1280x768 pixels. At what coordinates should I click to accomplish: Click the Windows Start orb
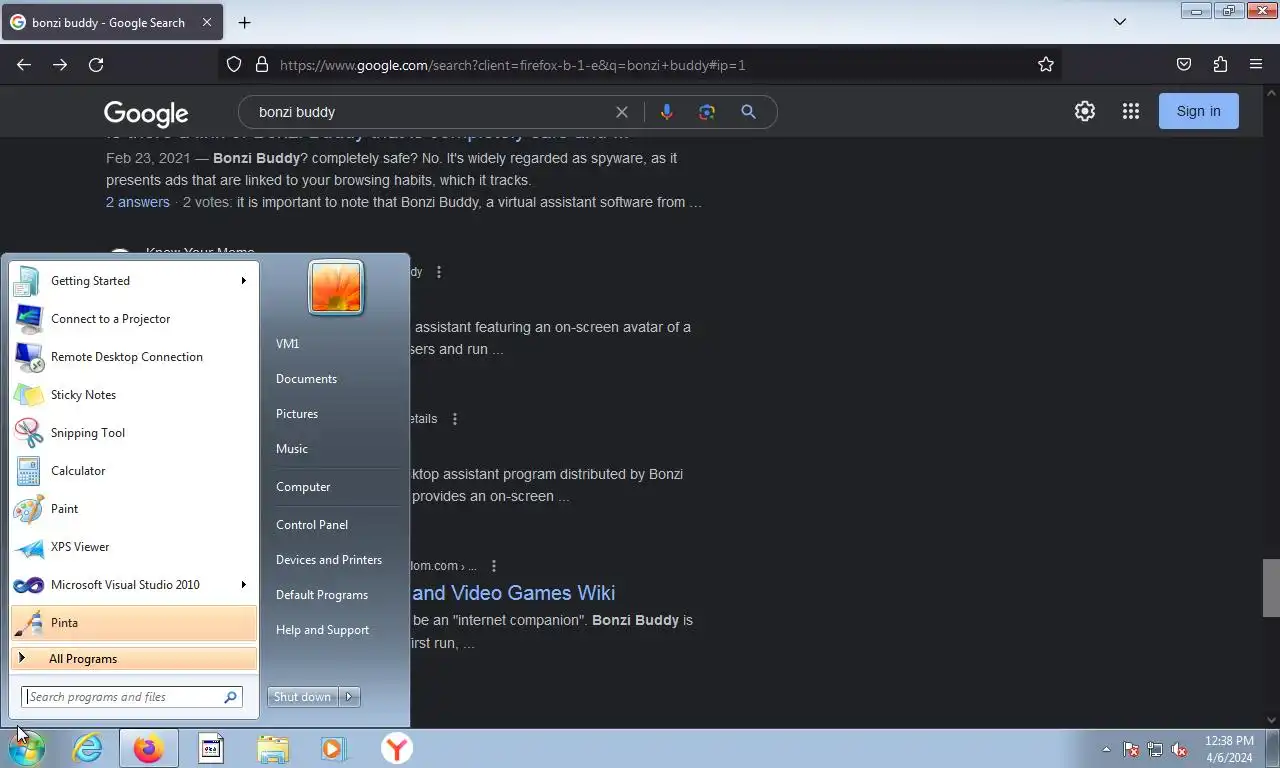tap(27, 748)
